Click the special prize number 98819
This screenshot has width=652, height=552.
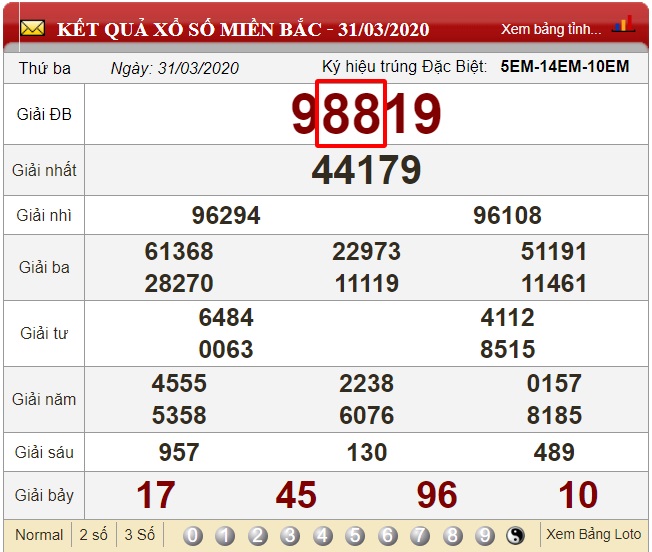click(366, 114)
